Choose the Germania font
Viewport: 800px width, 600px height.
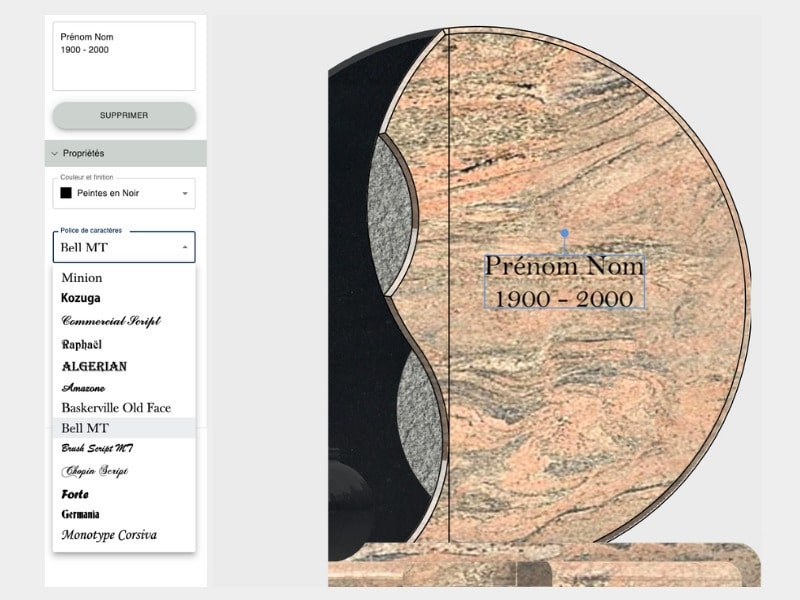point(124,514)
